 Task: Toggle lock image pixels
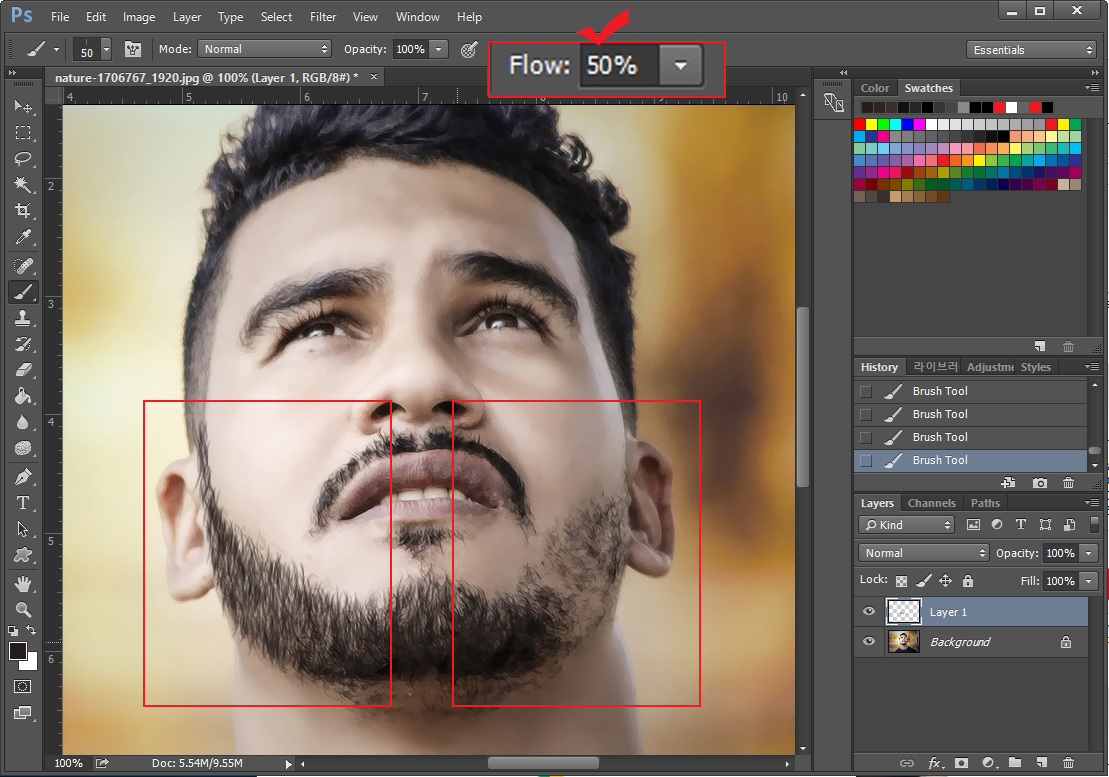(924, 580)
